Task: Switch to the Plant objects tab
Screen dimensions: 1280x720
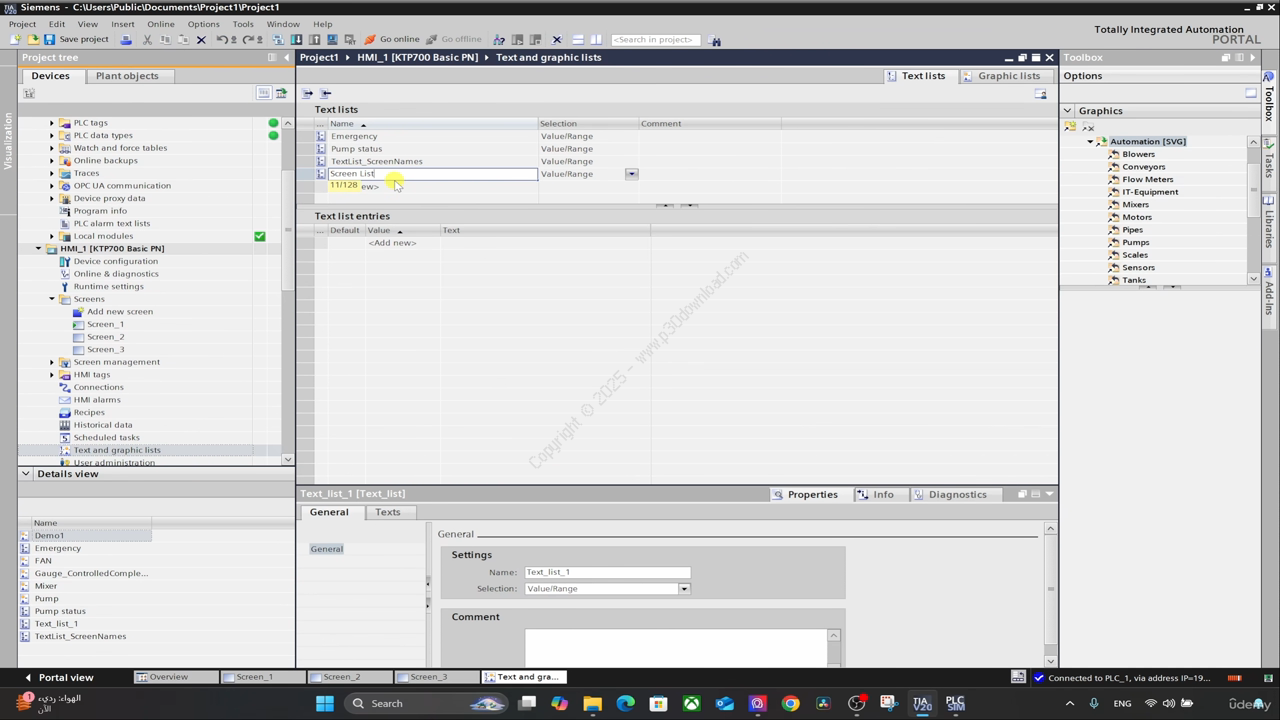Action: 127,76
